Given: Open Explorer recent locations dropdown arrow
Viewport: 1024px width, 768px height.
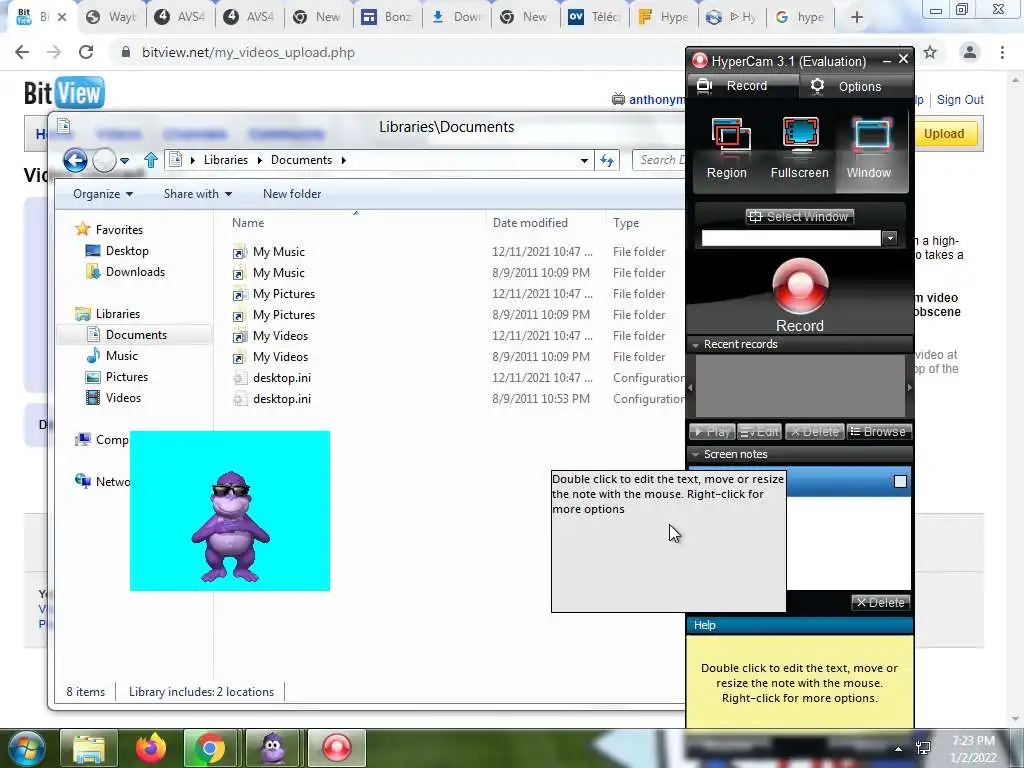Looking at the screenshot, I should point(125,160).
